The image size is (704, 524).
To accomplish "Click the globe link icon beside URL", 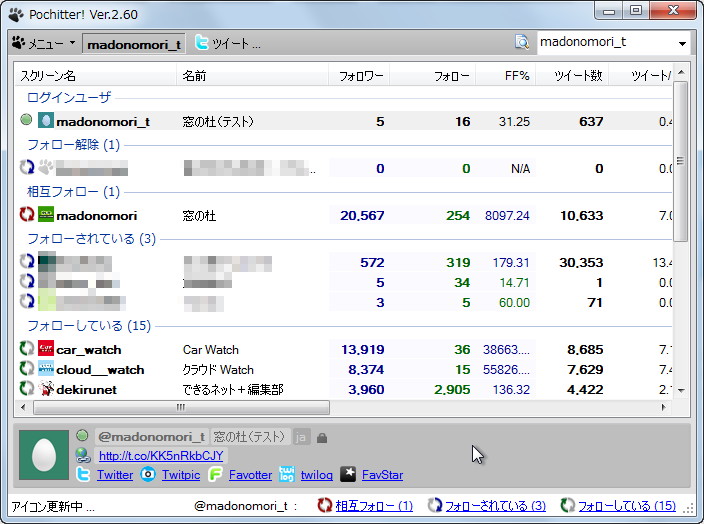I will point(83,456).
